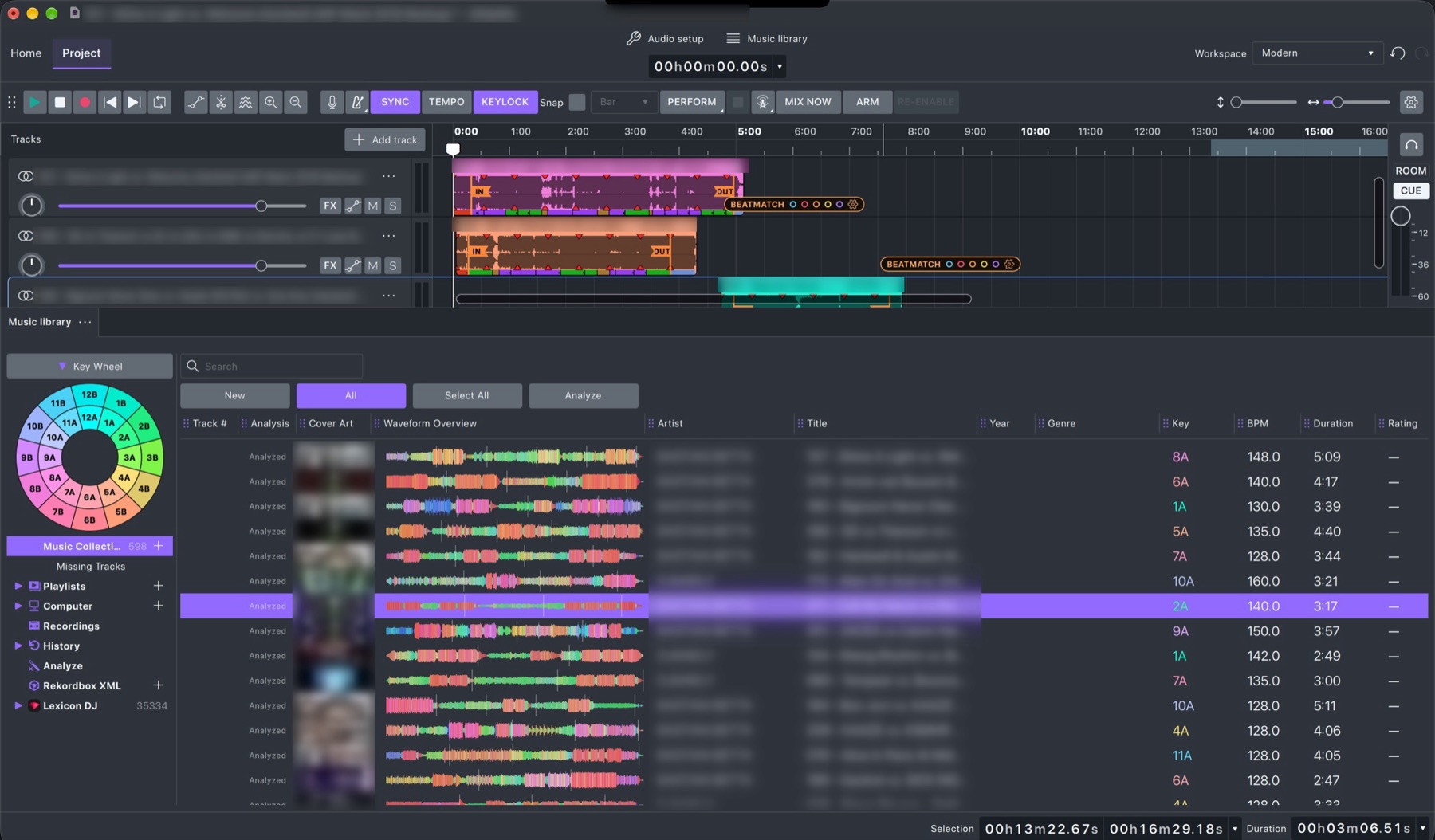Image resolution: width=1435 pixels, height=840 pixels.
Task: Toggle the TEMPO button
Action: (x=446, y=102)
